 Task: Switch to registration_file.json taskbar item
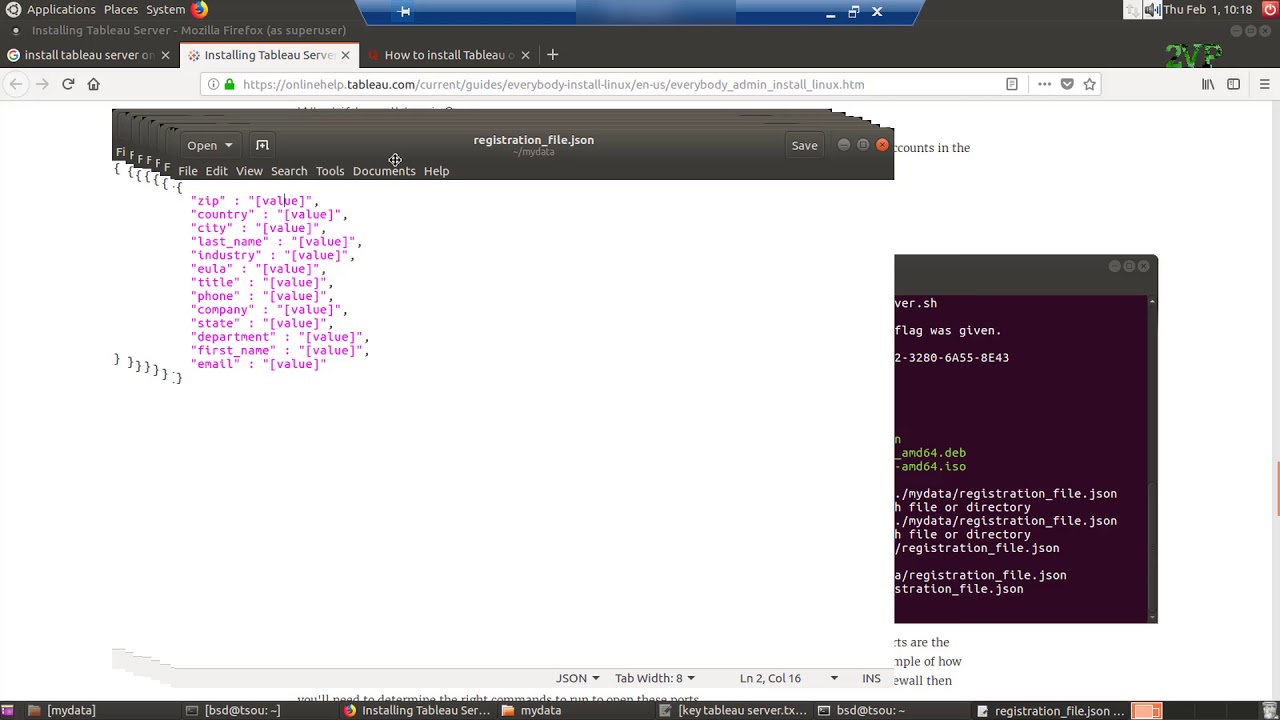coord(1050,710)
